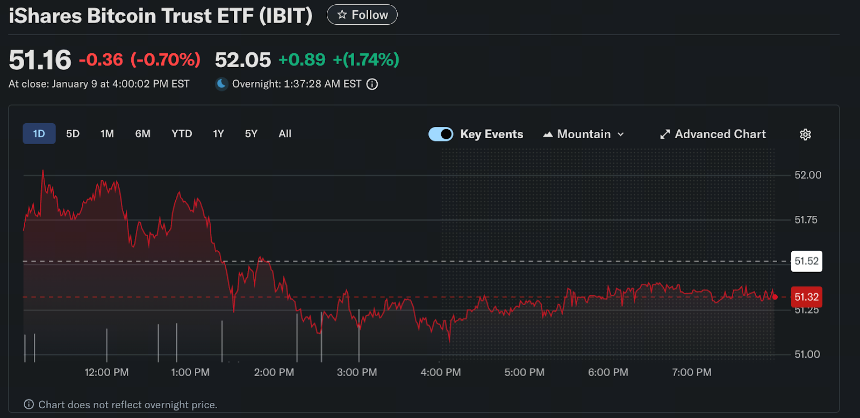Click the 51.52 previous close label
The width and height of the screenshot is (860, 418).
(806, 261)
